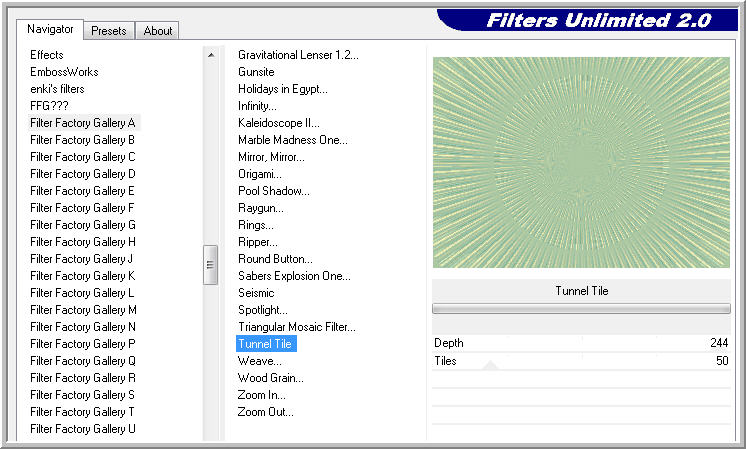Choose the Pool Shadow filter

tap(274, 191)
